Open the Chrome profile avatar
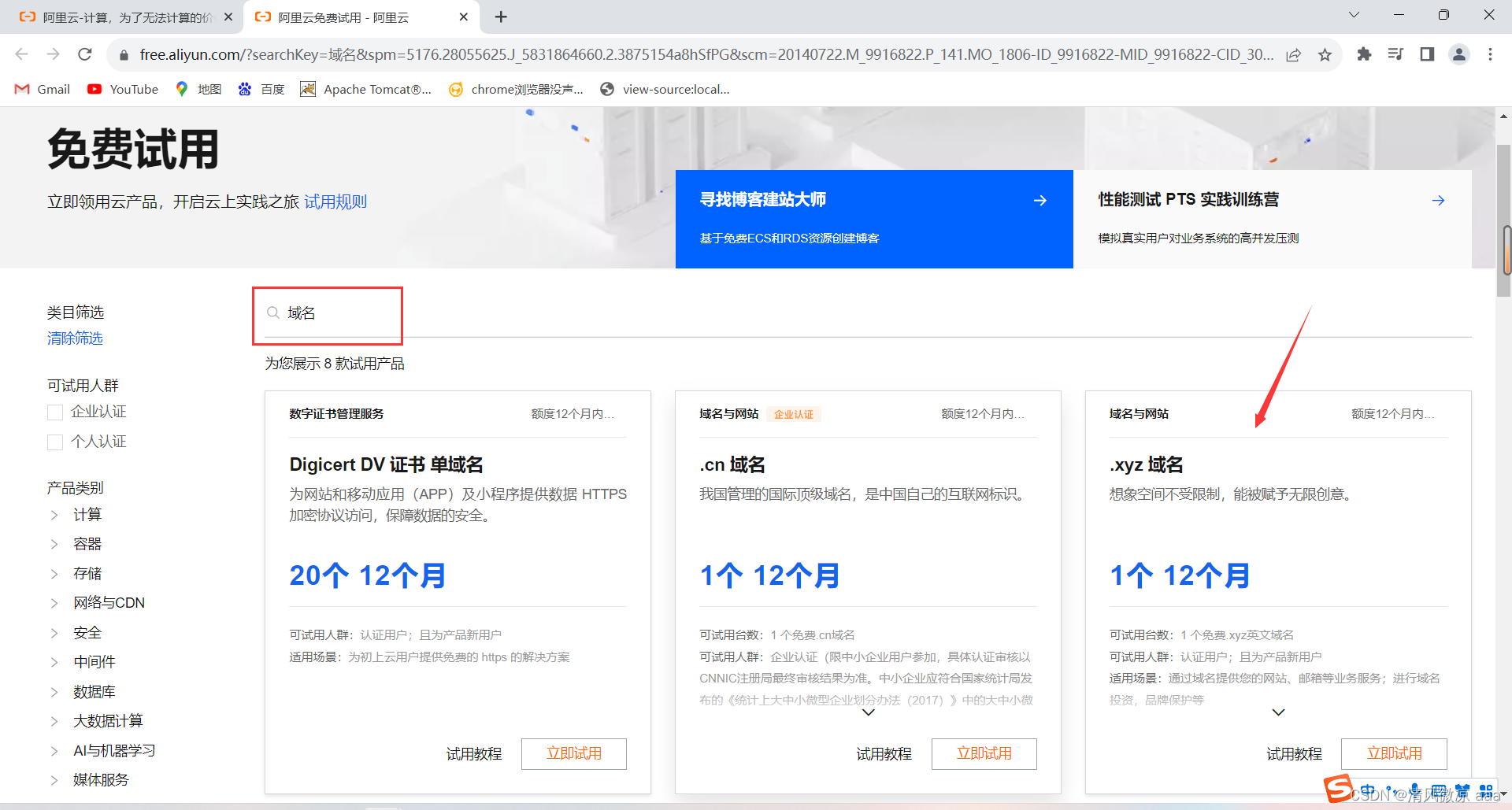The height and width of the screenshot is (810, 1512). click(1459, 54)
